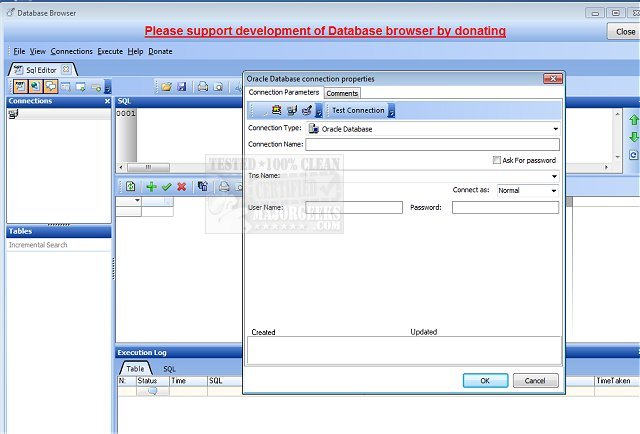This screenshot has width=640, height=434.
Task: Click the refresh data icon in grid toolbar
Action: coord(130,187)
